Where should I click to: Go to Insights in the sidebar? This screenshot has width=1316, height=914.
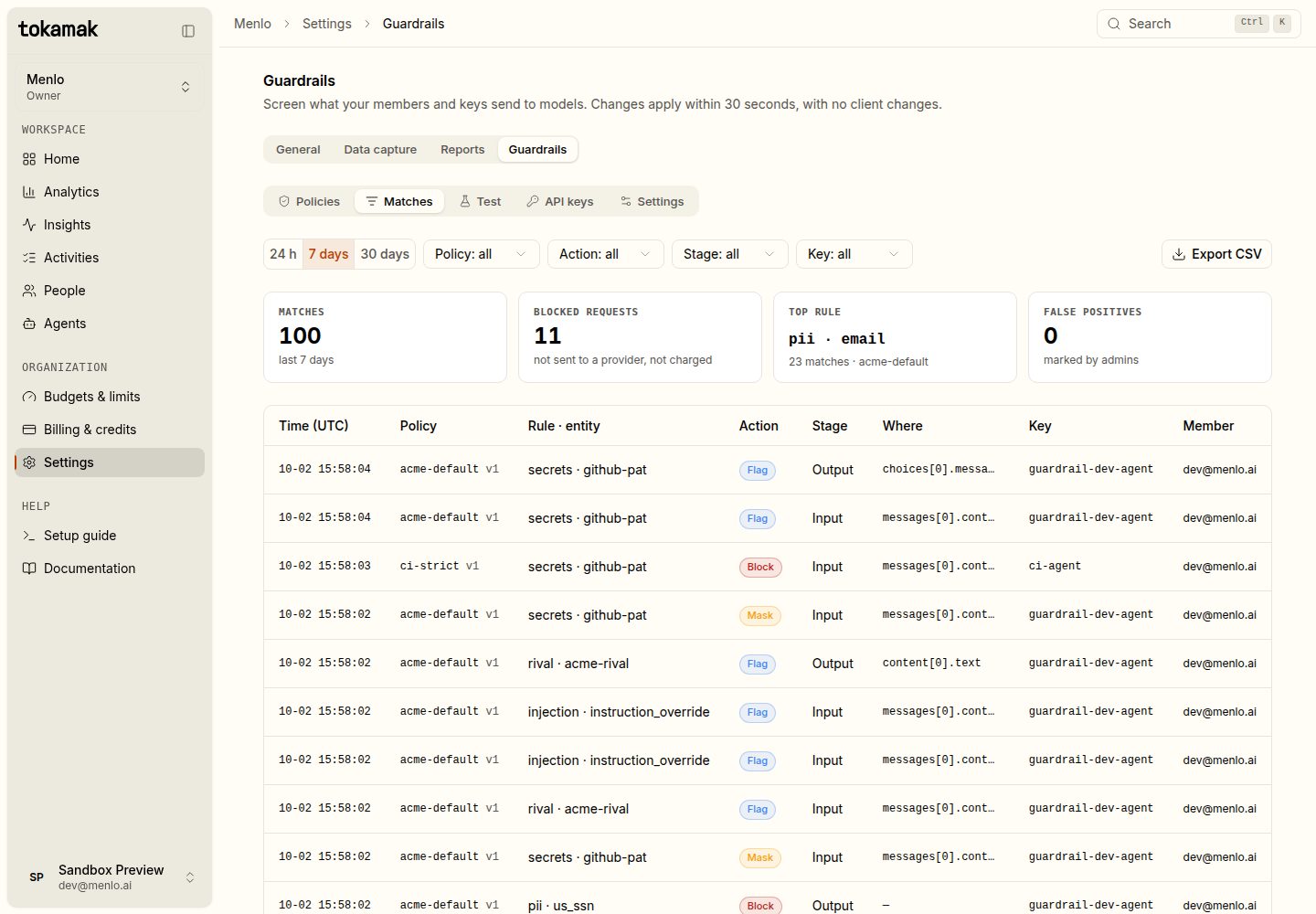pyautogui.click(x=110, y=225)
